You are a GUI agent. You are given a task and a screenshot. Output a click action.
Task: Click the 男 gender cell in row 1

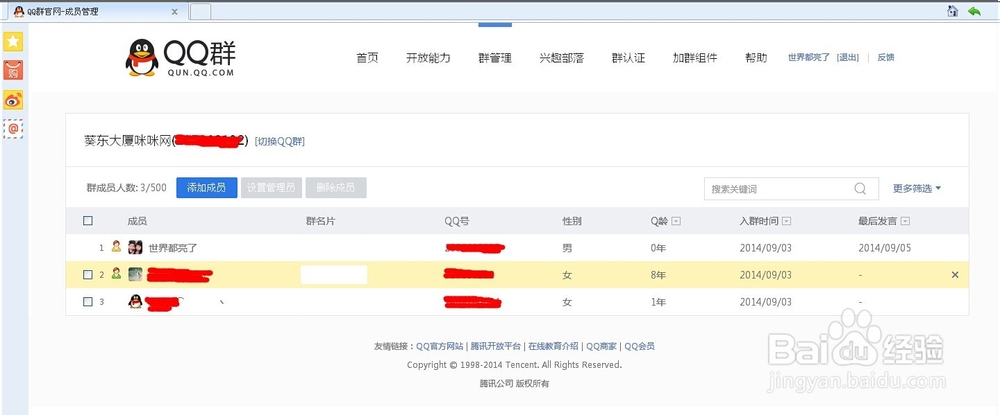[567, 248]
